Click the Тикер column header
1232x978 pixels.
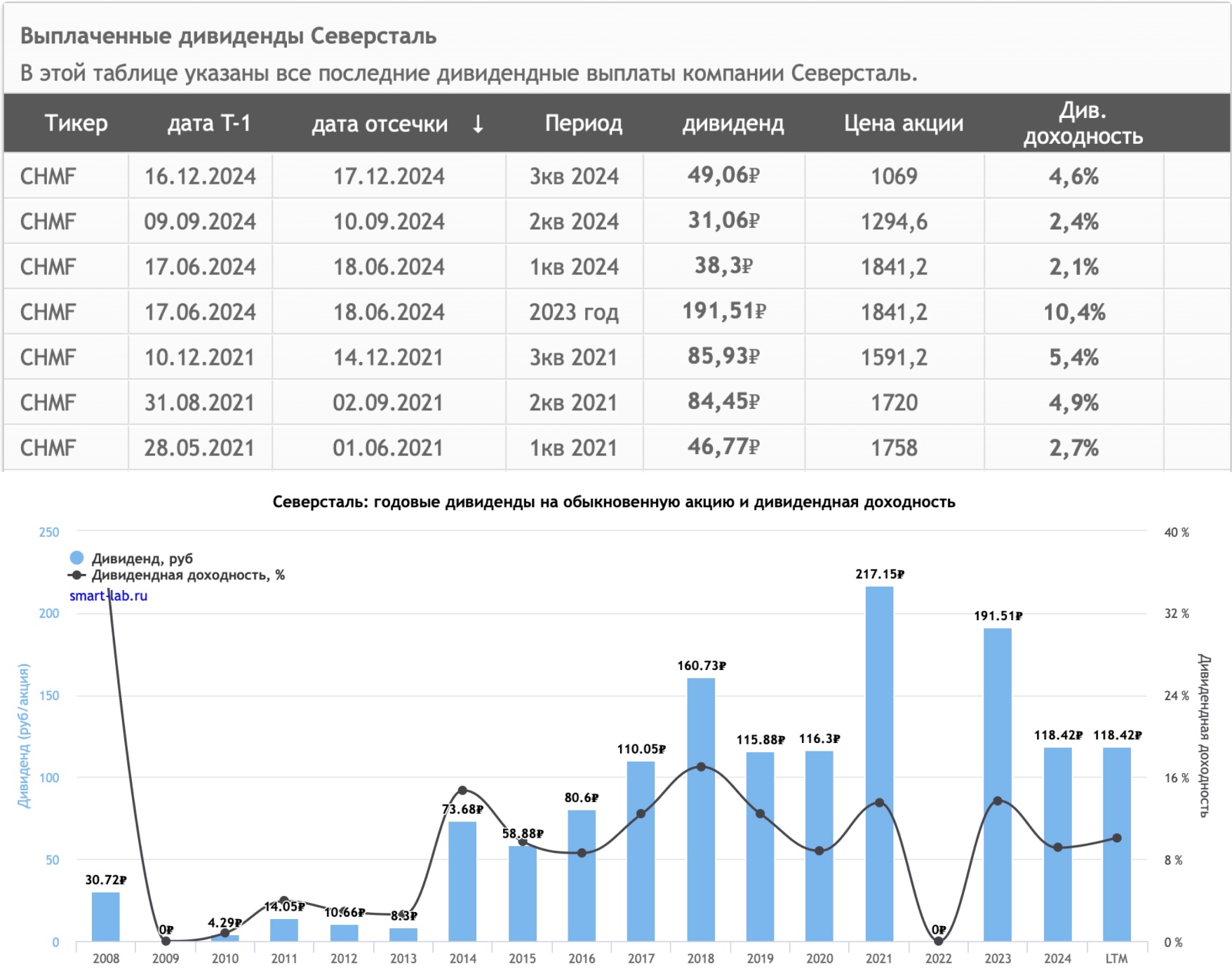(76, 123)
